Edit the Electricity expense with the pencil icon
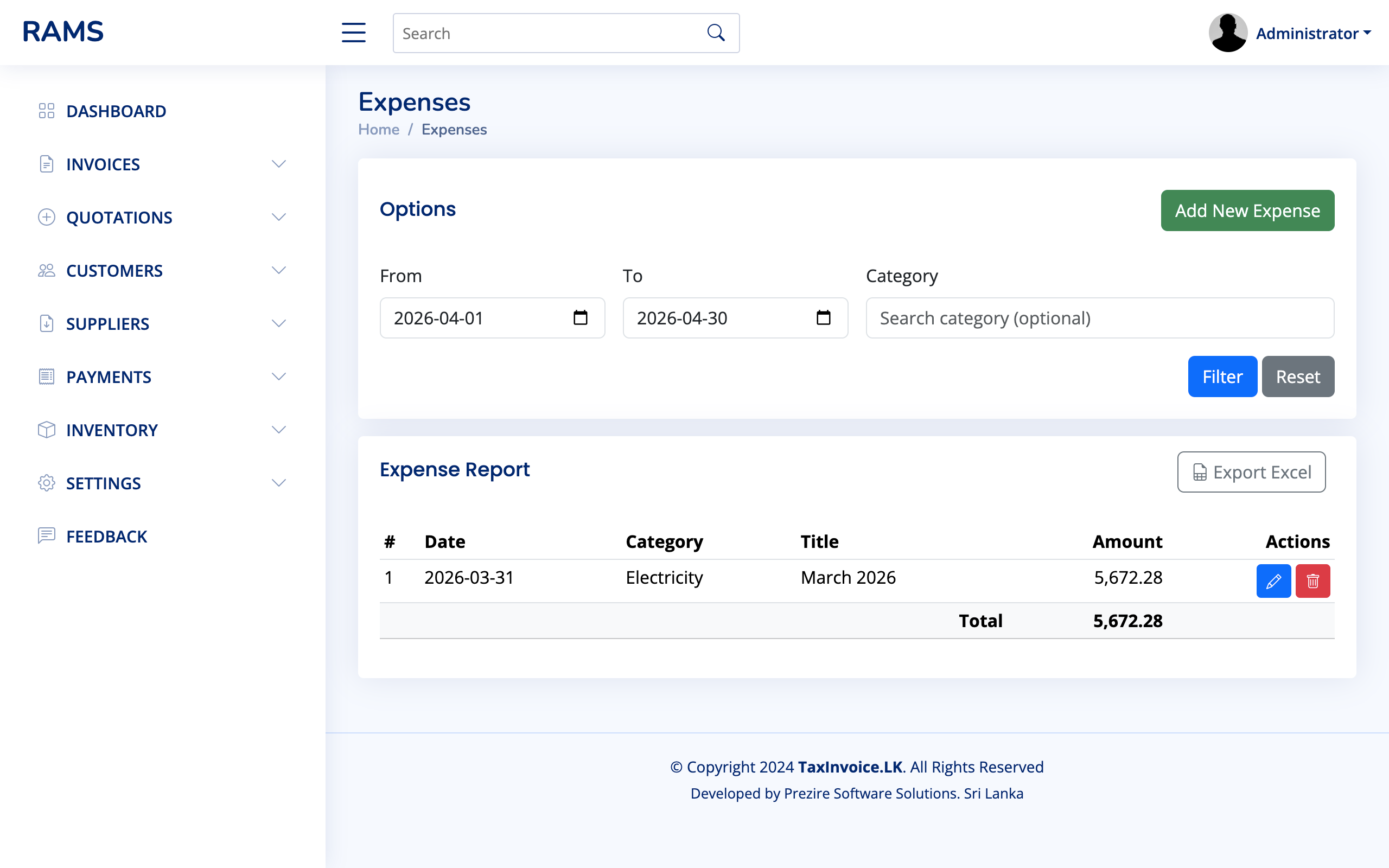Screen dimensions: 1389x868 pos(1273,580)
